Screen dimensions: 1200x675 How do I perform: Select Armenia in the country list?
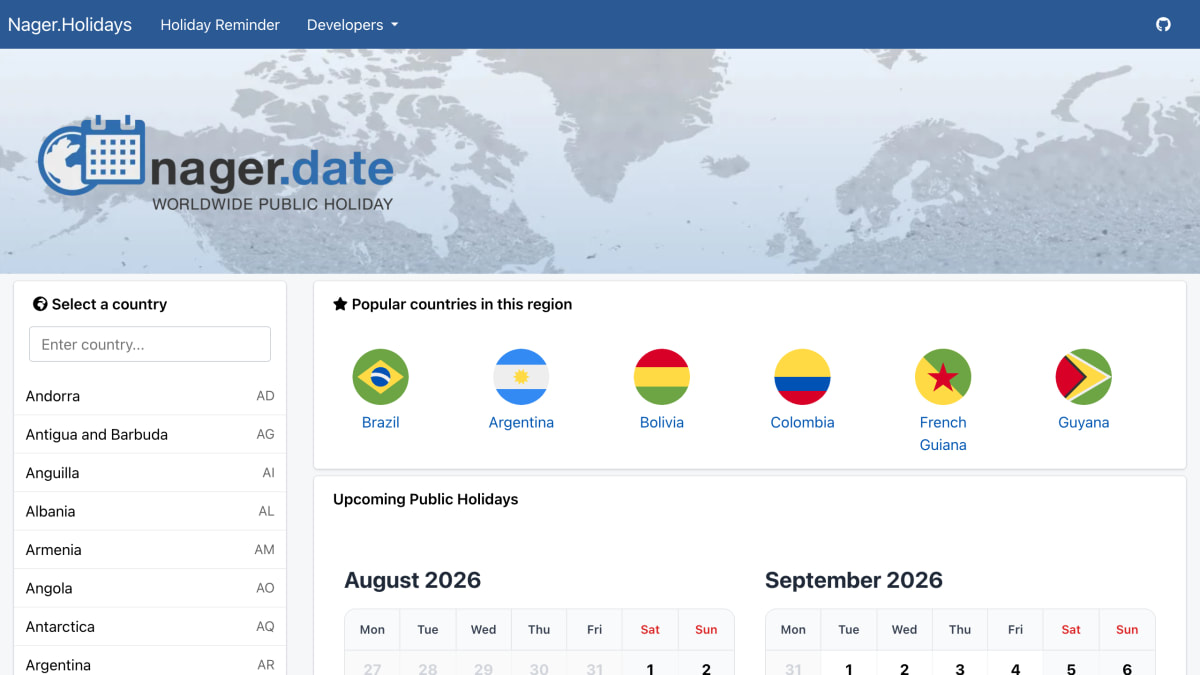[150, 550]
